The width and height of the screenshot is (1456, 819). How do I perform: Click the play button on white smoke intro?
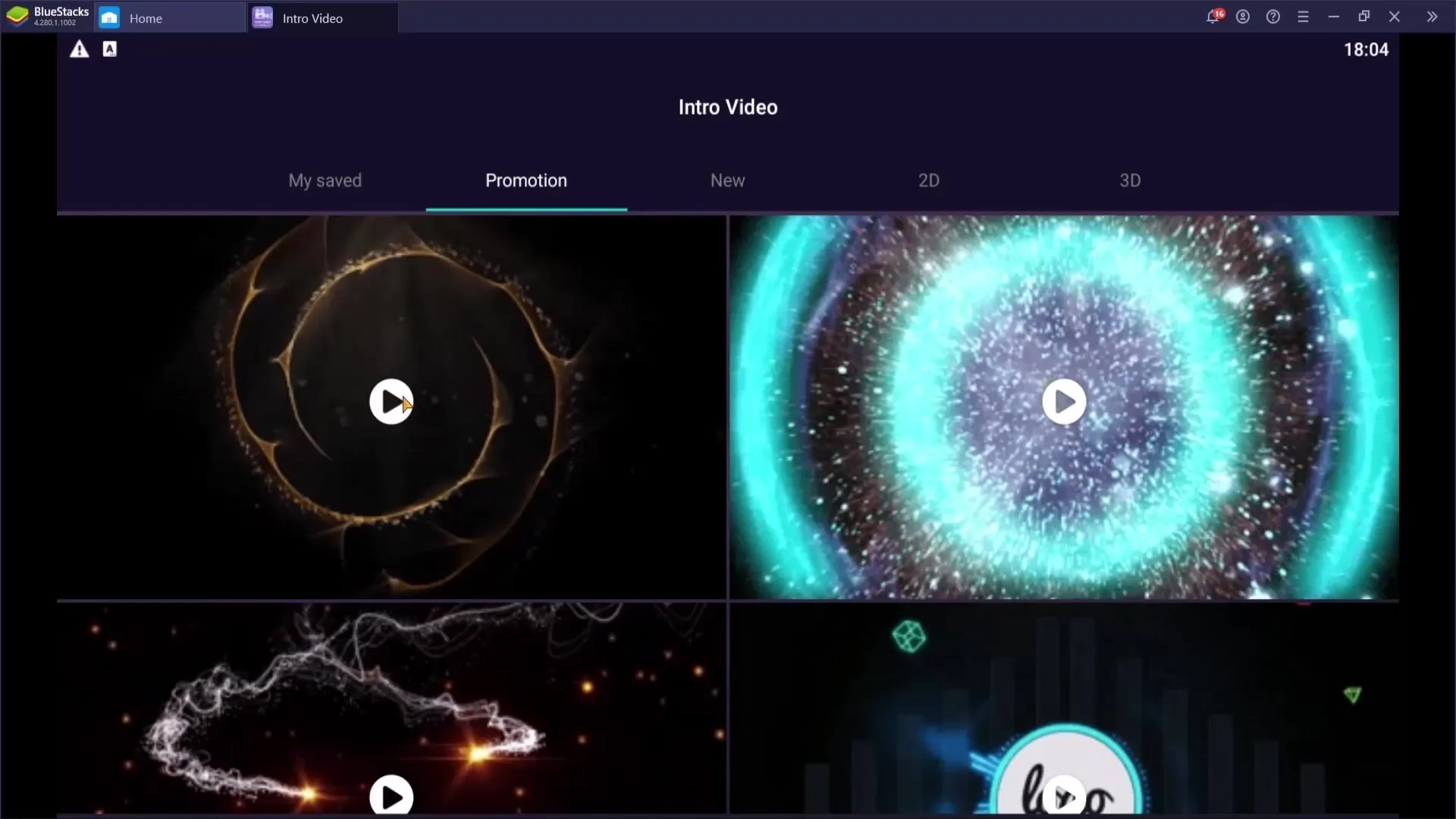point(391,794)
